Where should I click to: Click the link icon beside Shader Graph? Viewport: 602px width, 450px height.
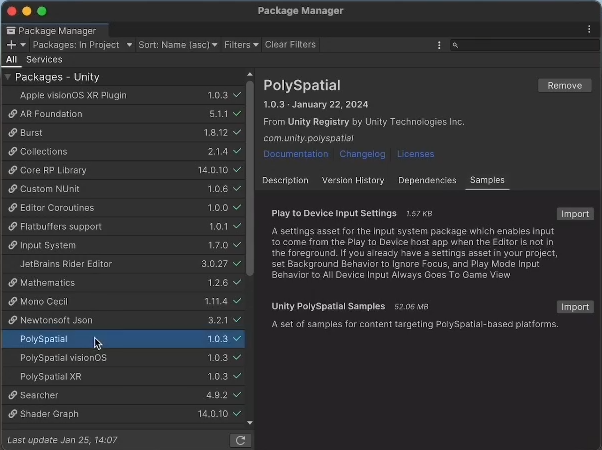12,414
